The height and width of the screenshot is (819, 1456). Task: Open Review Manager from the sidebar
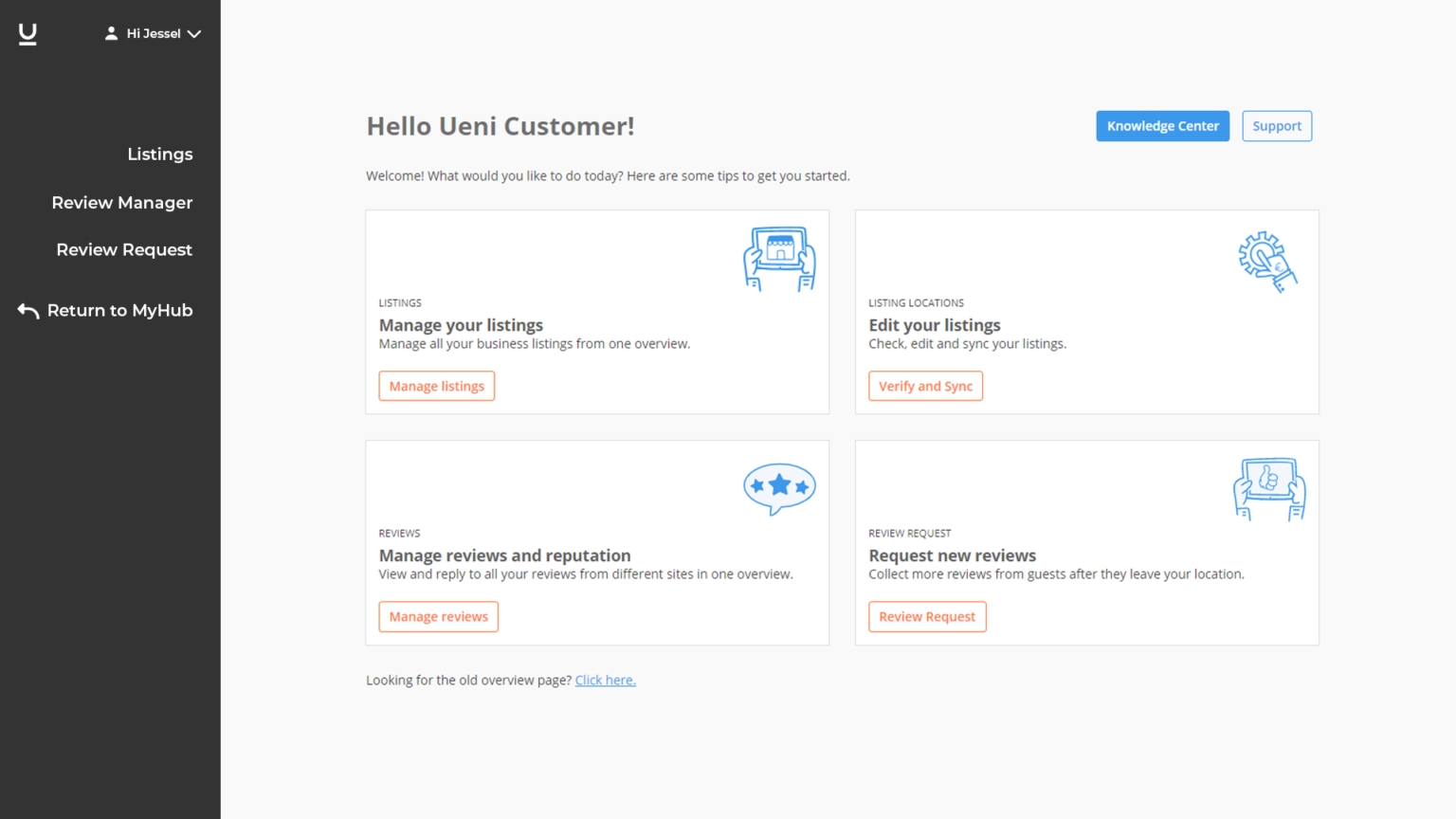[121, 202]
